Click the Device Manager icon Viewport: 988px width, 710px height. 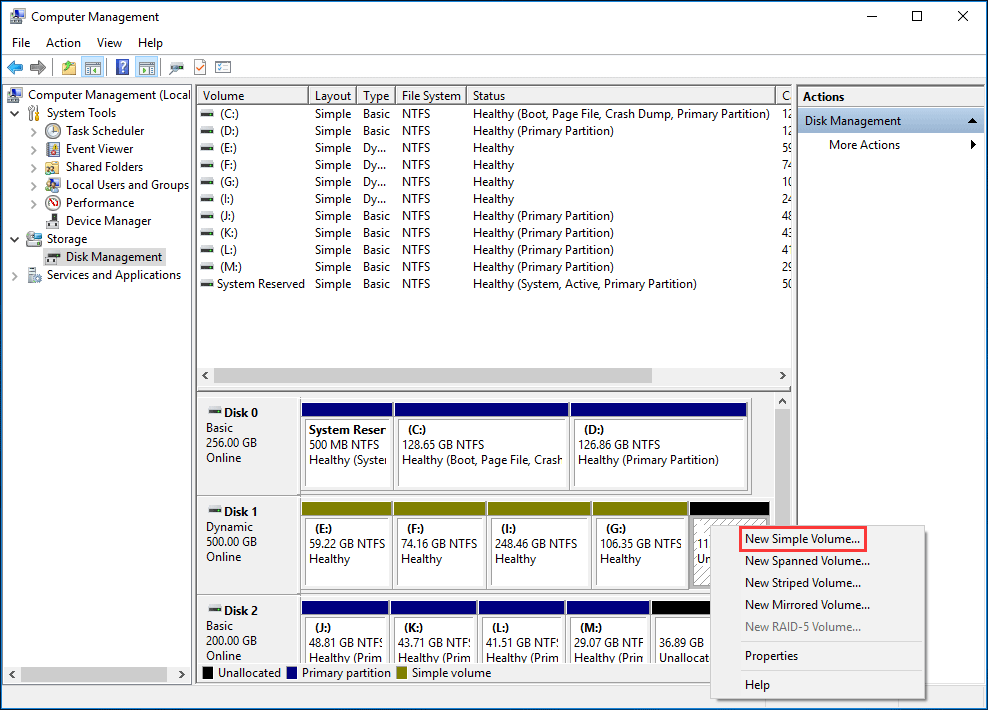pos(53,221)
